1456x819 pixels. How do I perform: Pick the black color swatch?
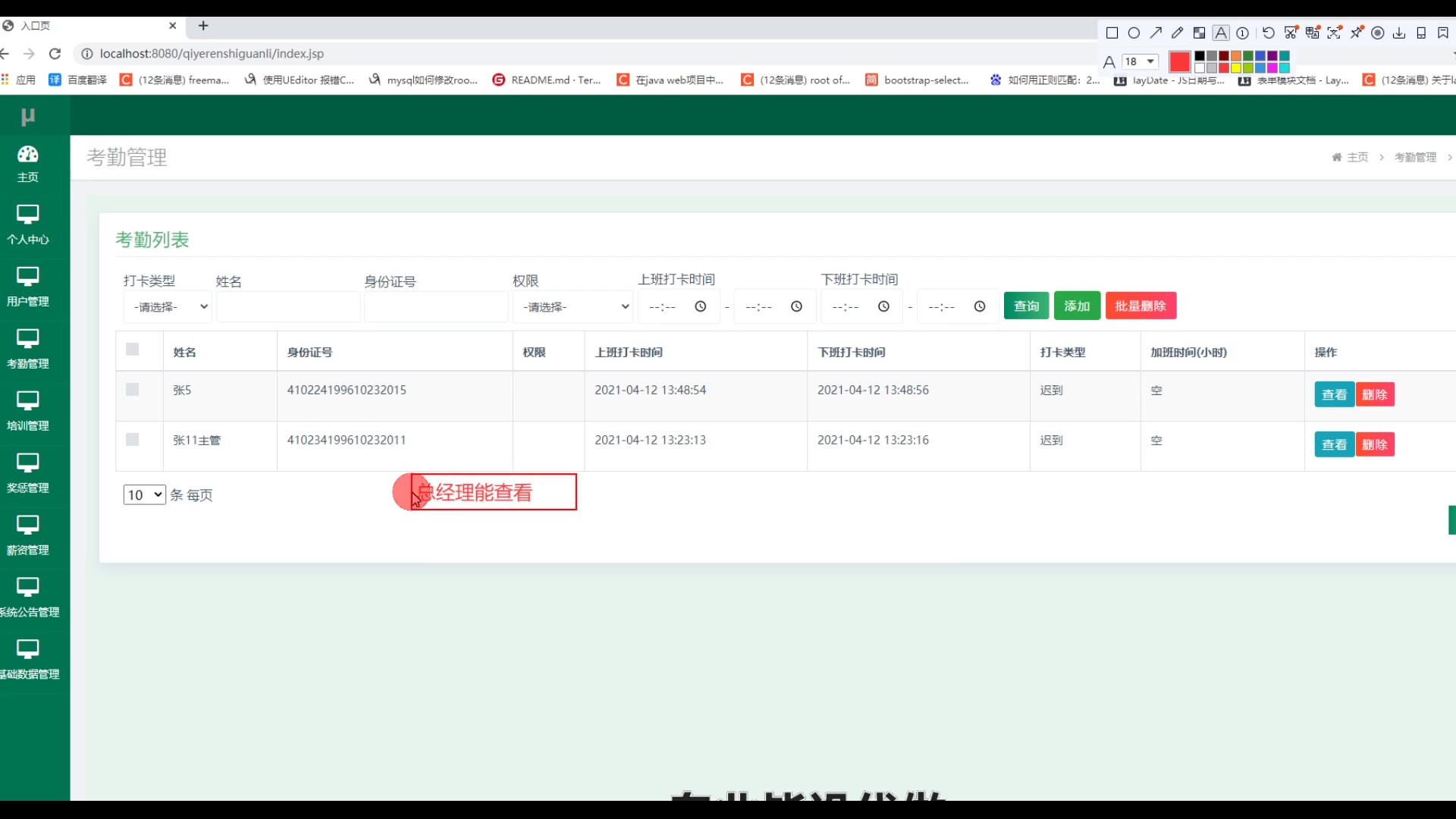(1200, 56)
